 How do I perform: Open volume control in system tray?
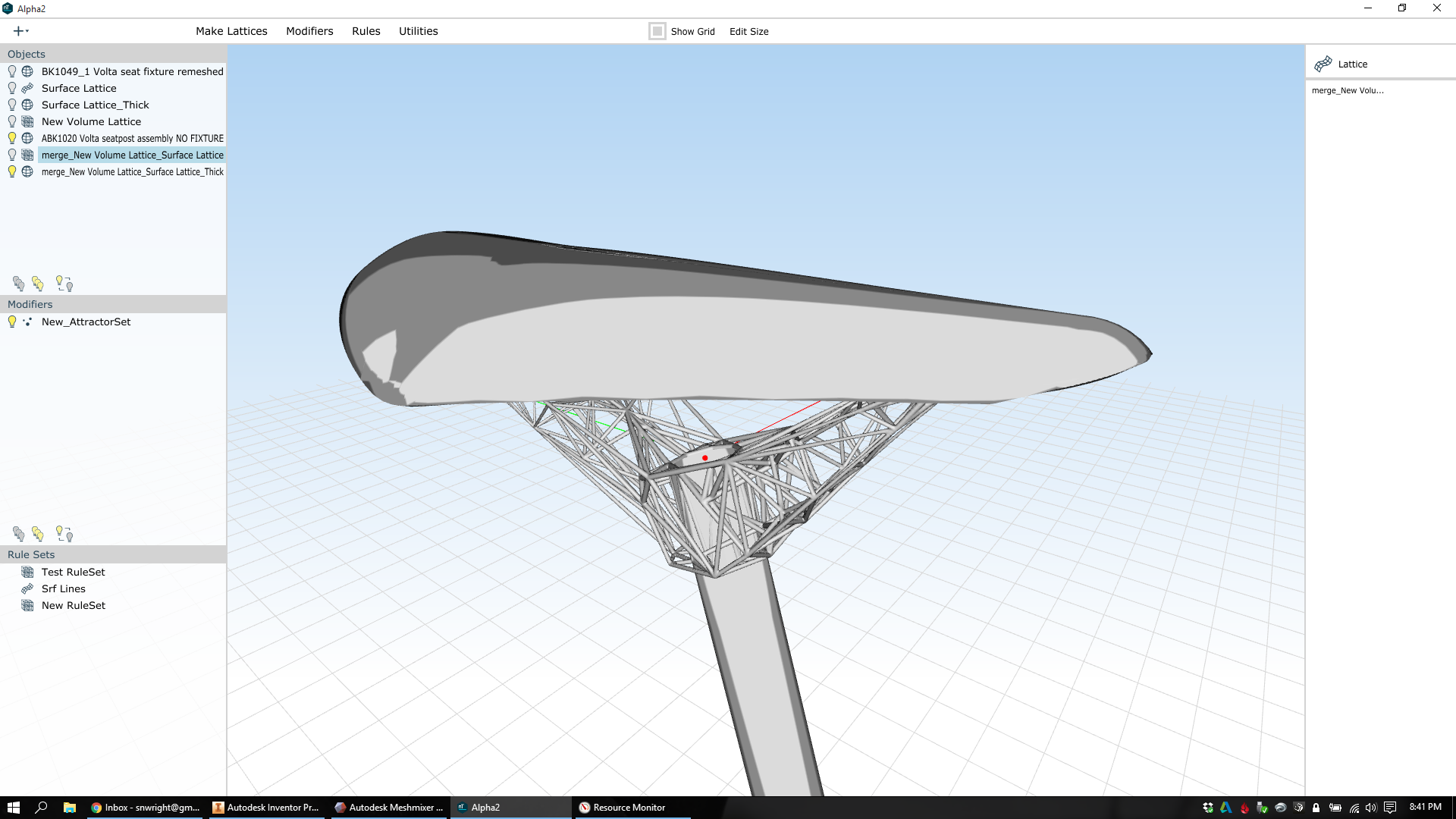point(1371,808)
